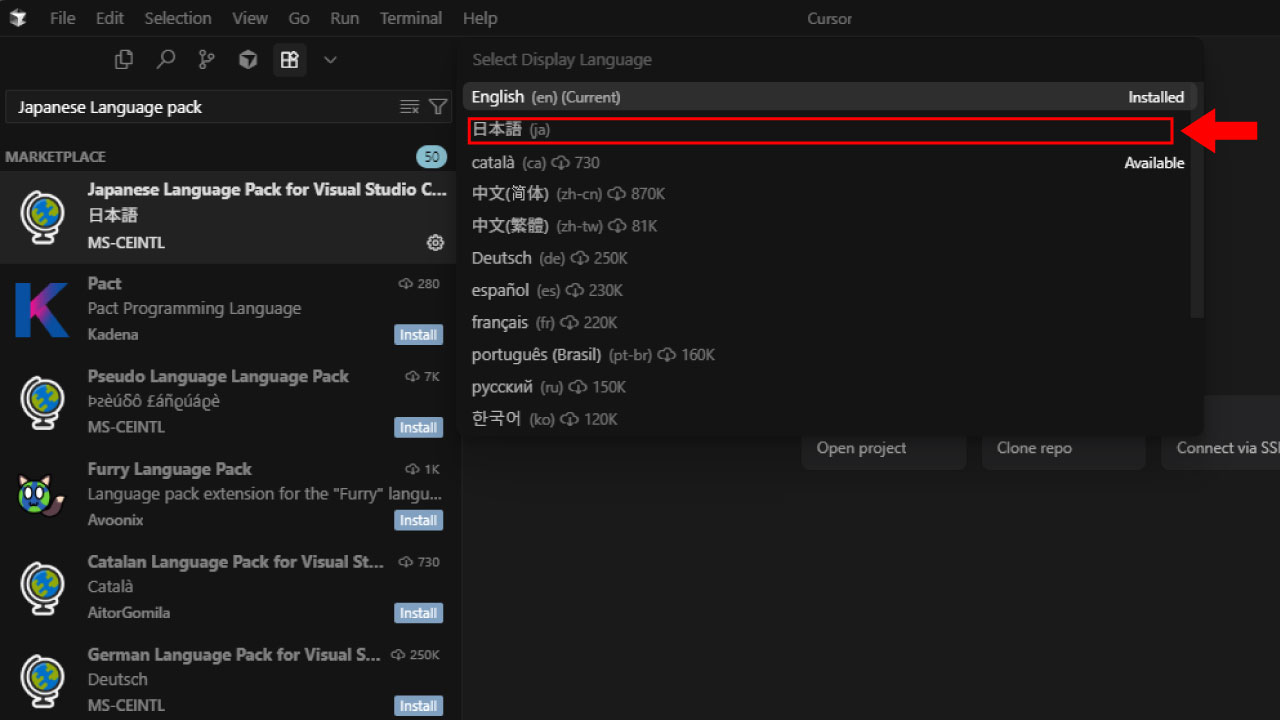Click the Furry Language Pack cat icon
This screenshot has width=1280, height=720.
[42, 494]
